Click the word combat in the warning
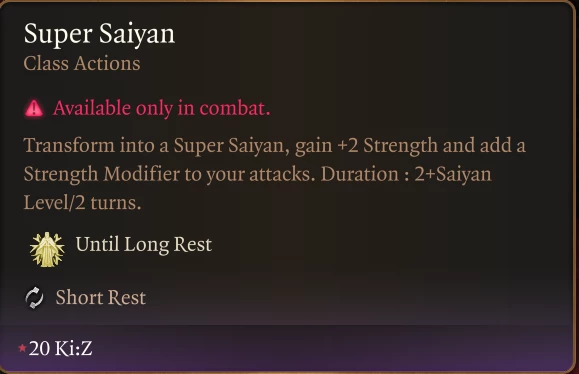Screen dimensions: 579x374 tap(234, 108)
